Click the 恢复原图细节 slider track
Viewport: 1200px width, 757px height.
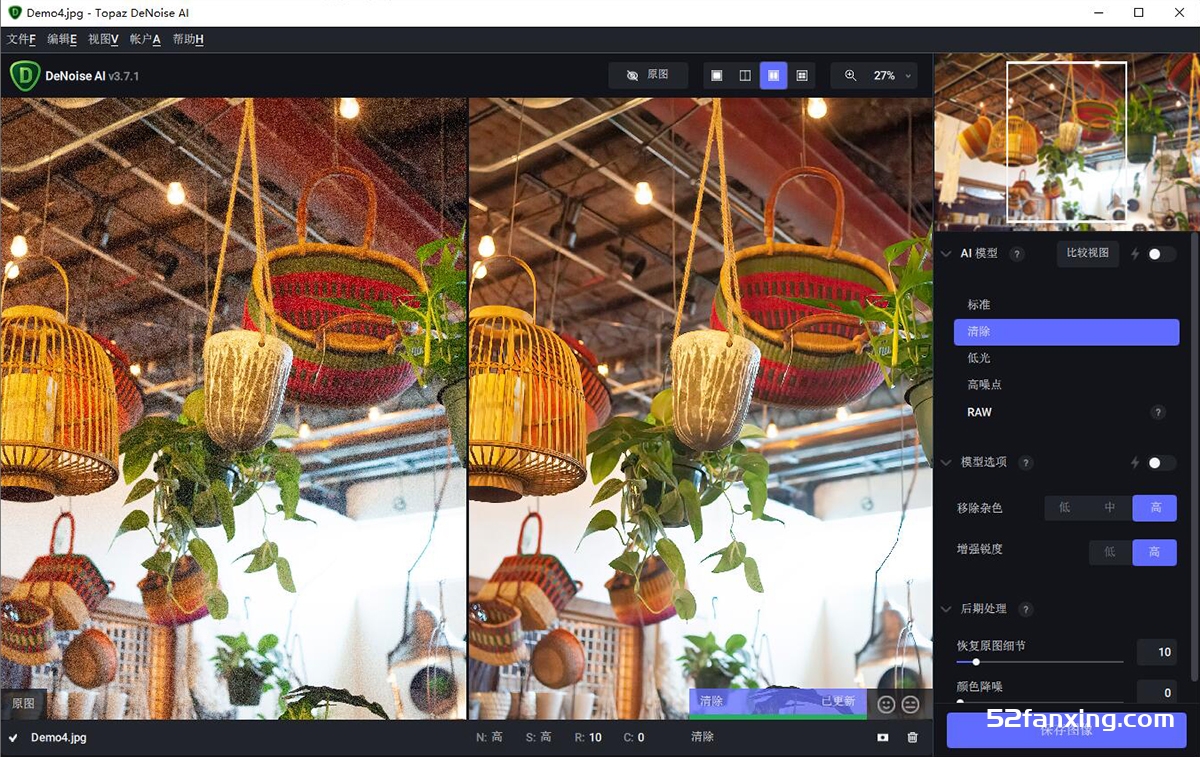(1039, 661)
